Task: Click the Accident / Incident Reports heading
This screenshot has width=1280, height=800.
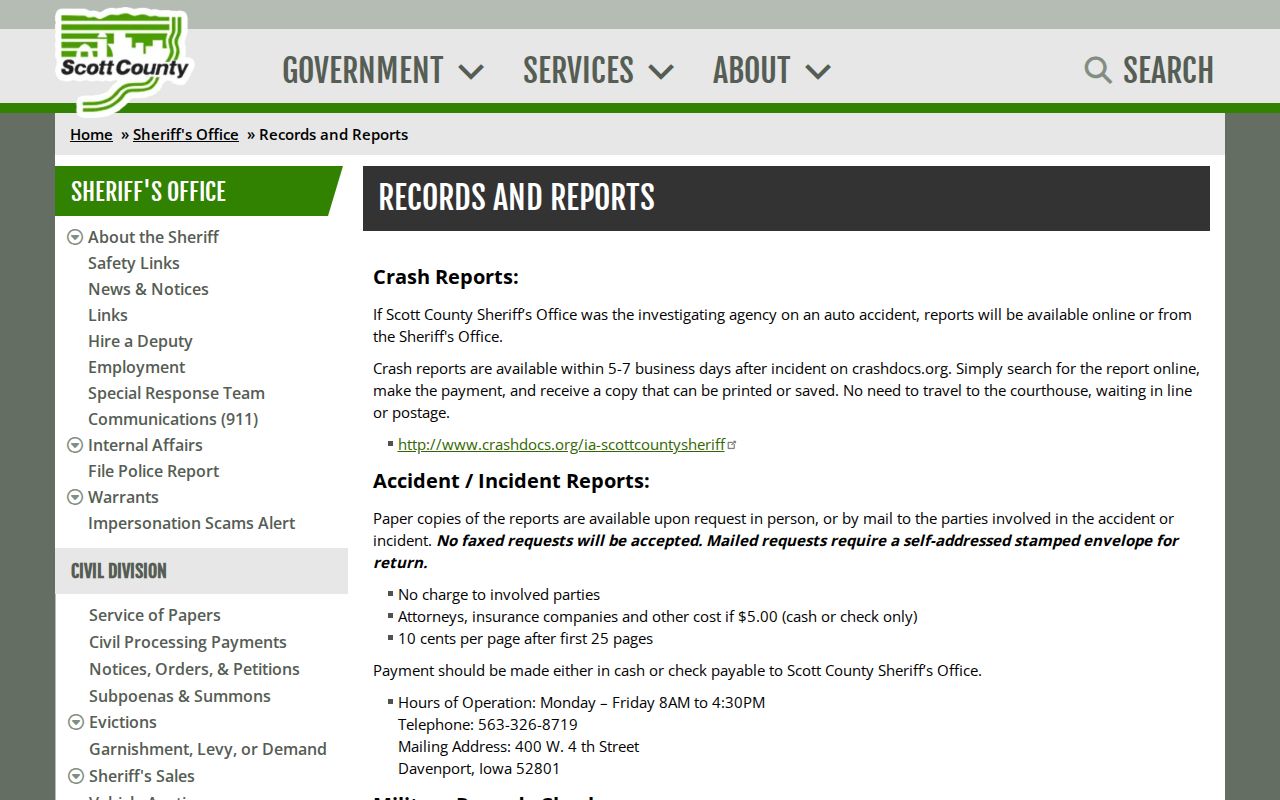Action: [511, 481]
